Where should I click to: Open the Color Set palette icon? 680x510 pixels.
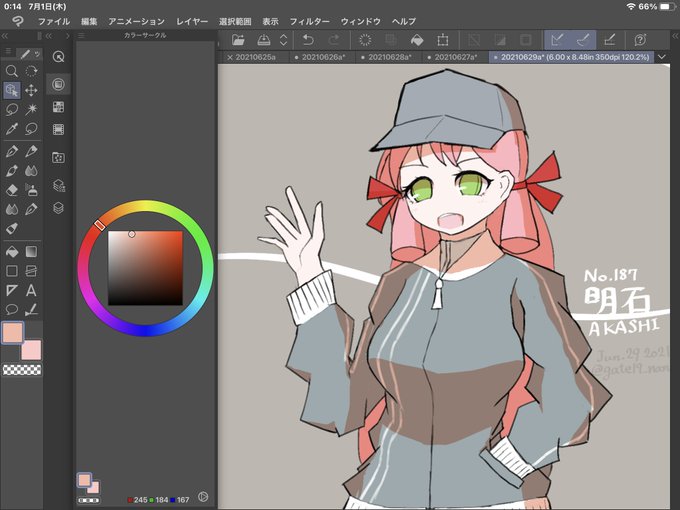point(58,107)
